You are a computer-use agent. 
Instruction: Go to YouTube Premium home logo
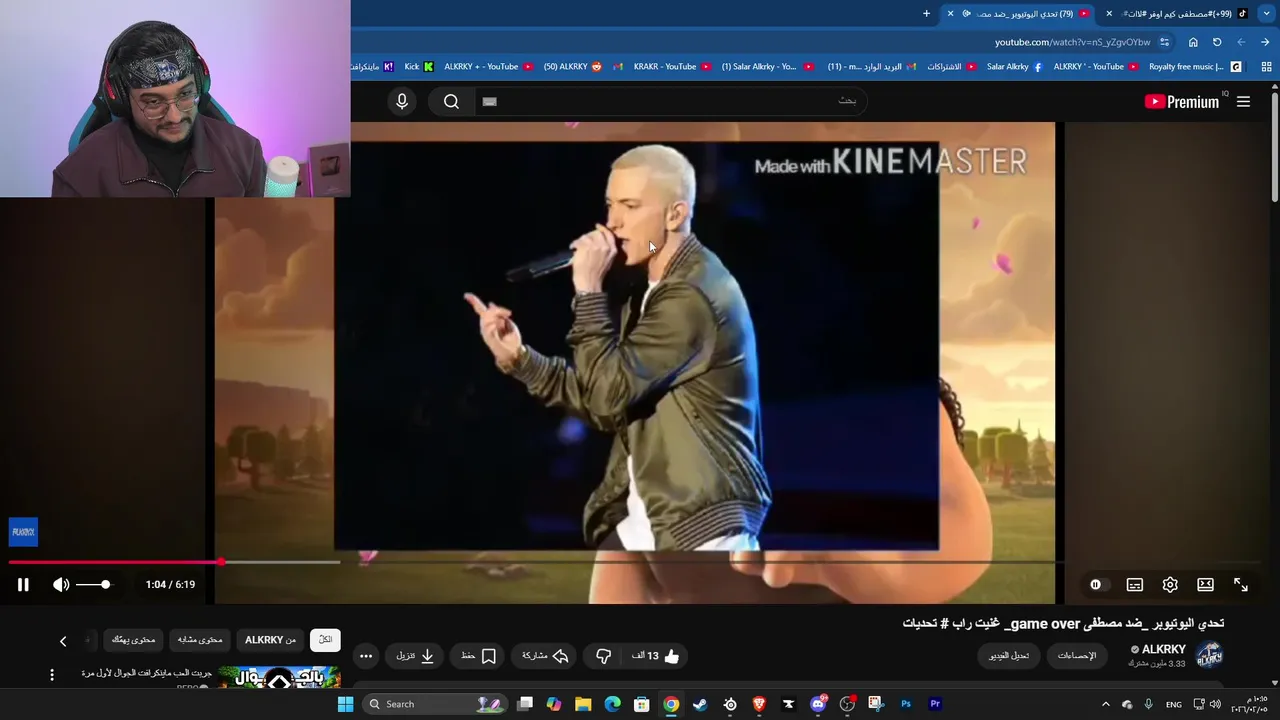[x=1182, y=101]
